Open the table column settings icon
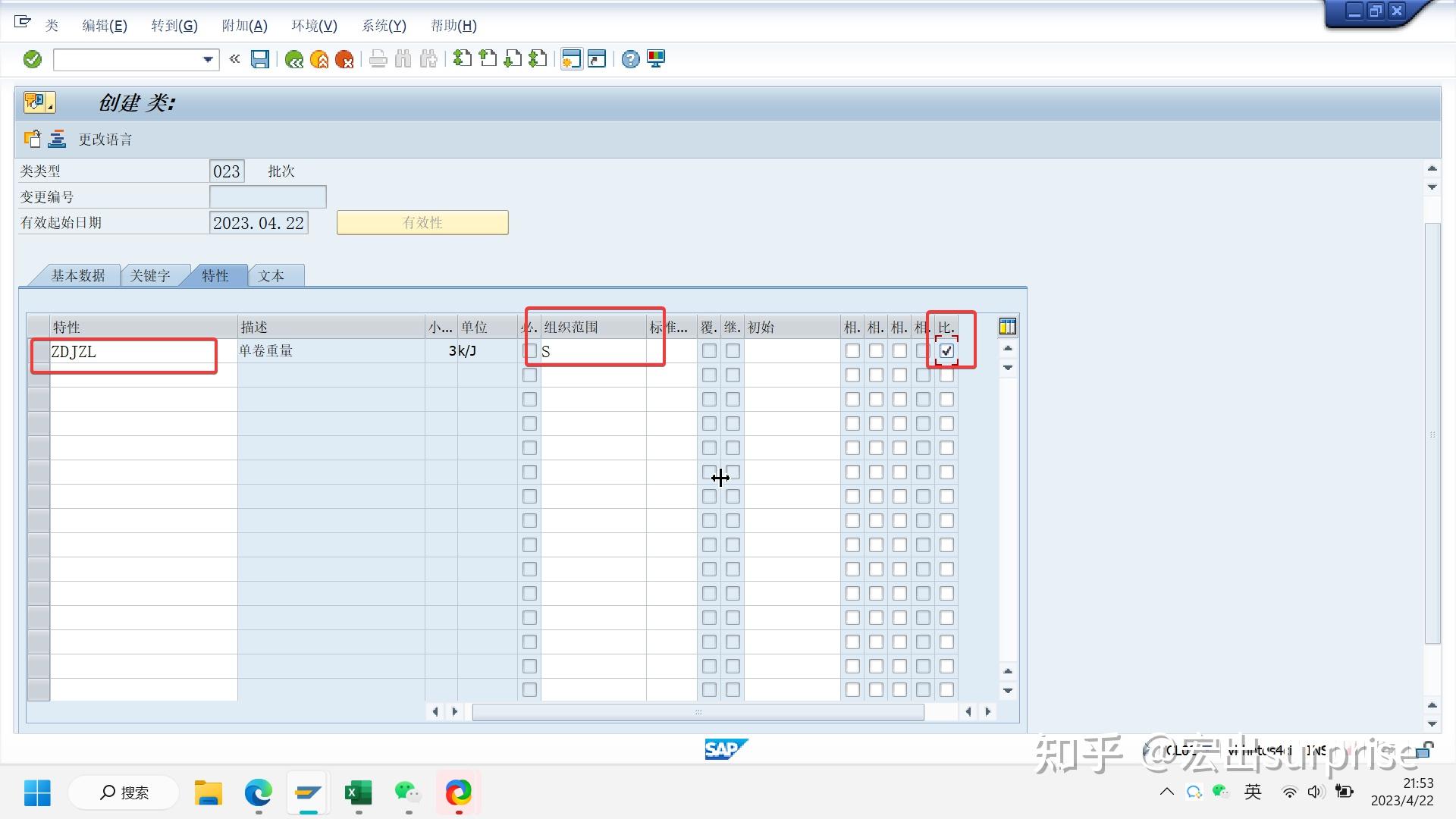1456x819 pixels. 1007,327
